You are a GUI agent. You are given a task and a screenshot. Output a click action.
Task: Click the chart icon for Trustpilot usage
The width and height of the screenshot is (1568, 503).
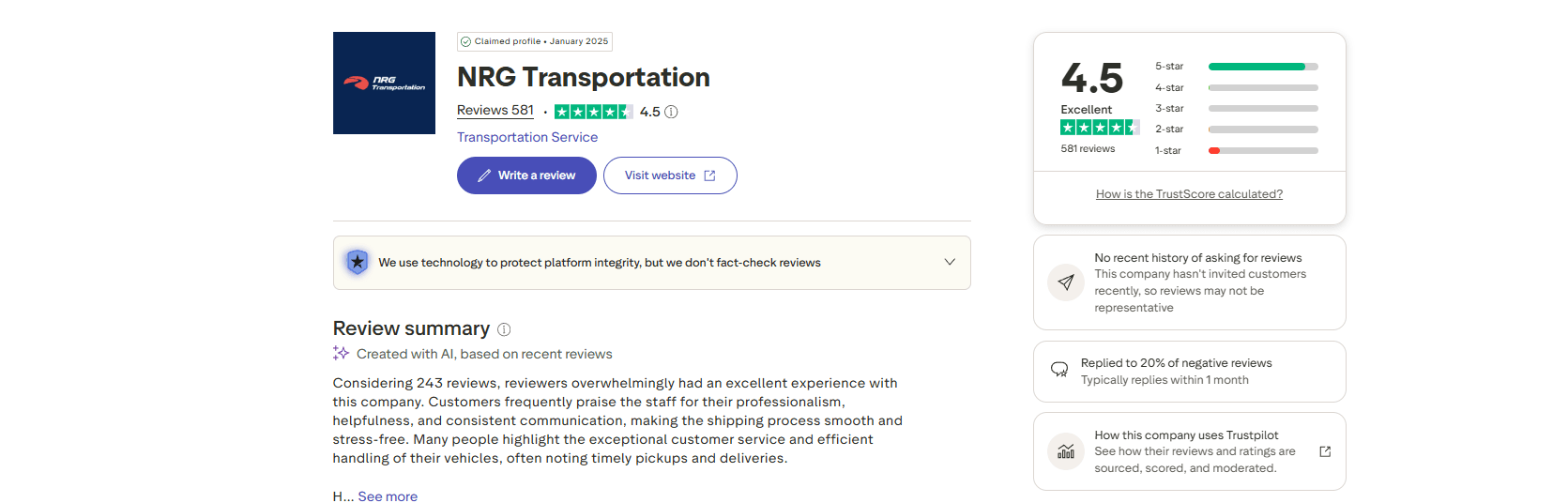[1066, 451]
